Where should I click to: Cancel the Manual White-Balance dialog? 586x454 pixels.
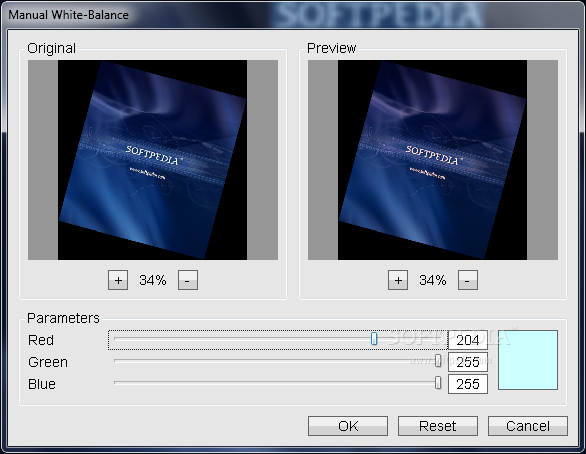tap(528, 426)
